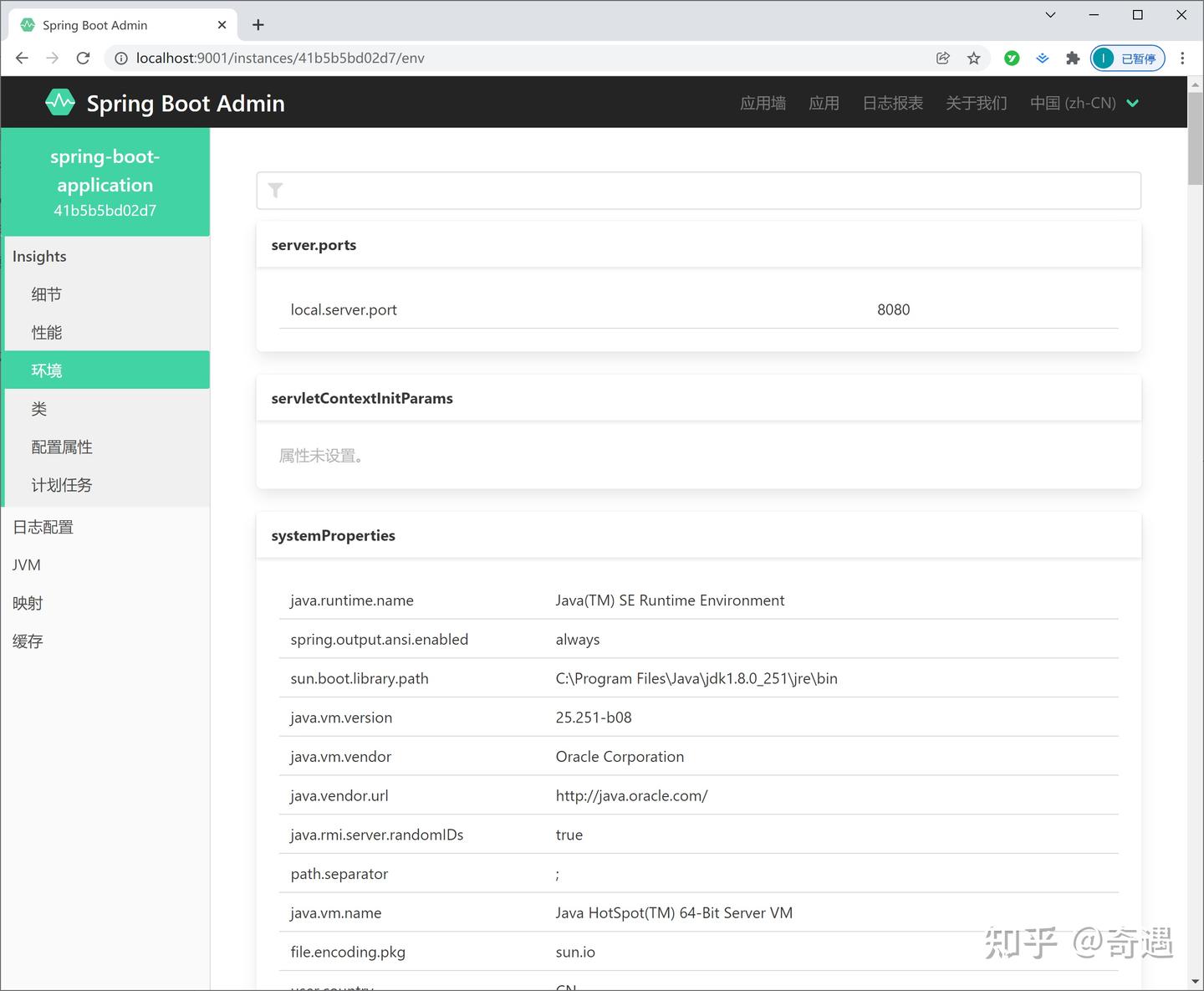Click the site information icon in address bar

coord(121,58)
